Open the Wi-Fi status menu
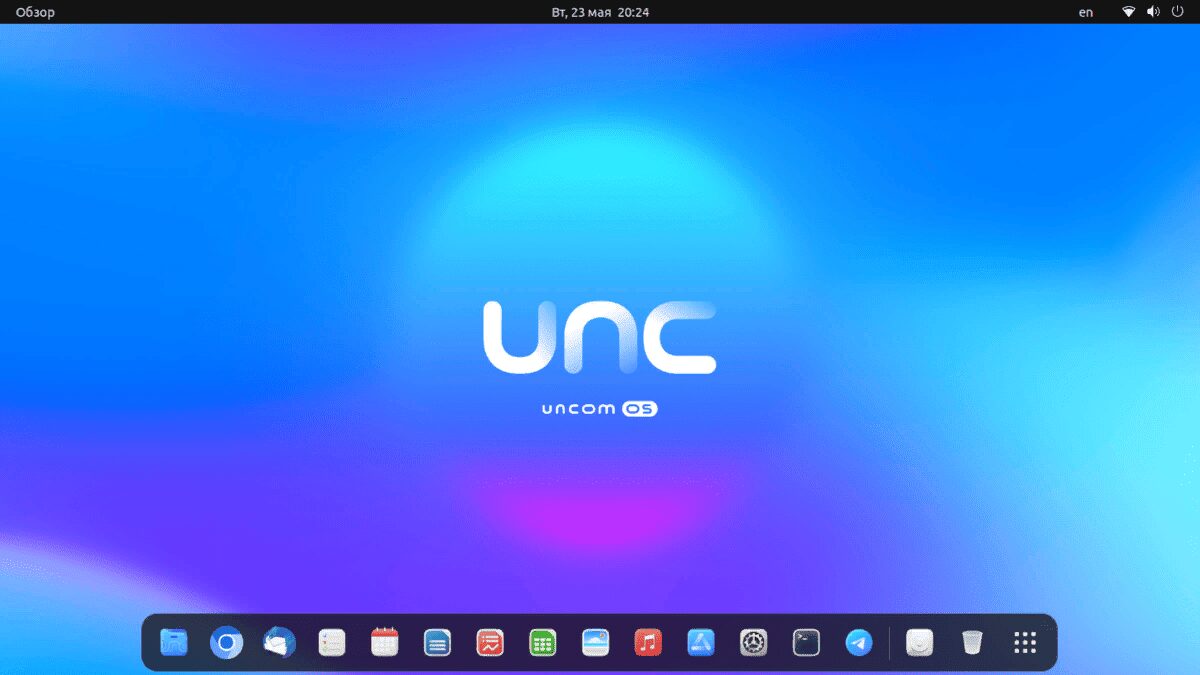Image resolution: width=1200 pixels, height=675 pixels. point(1129,12)
